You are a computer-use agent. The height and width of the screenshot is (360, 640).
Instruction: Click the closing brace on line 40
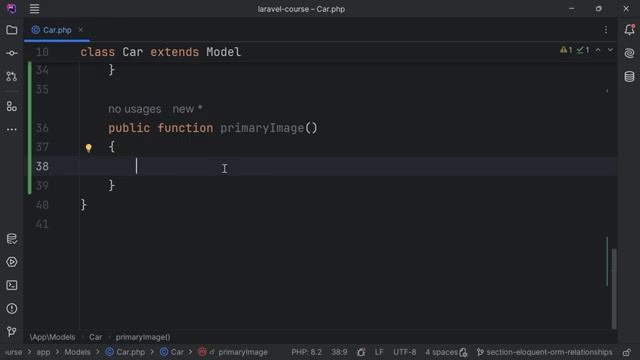pos(83,204)
